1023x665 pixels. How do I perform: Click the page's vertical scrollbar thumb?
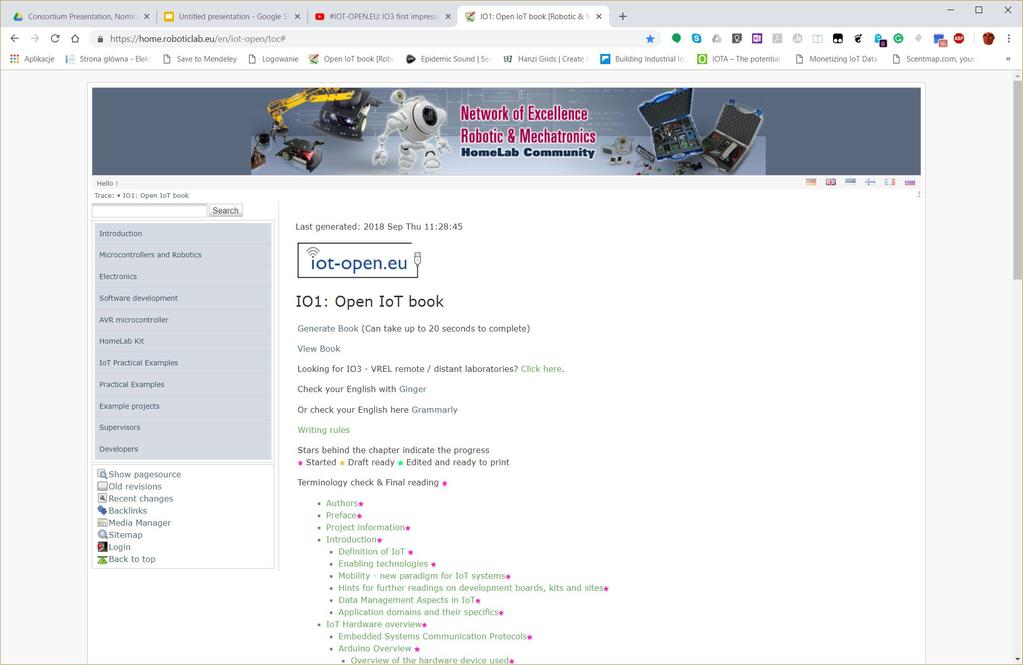[1017, 179]
